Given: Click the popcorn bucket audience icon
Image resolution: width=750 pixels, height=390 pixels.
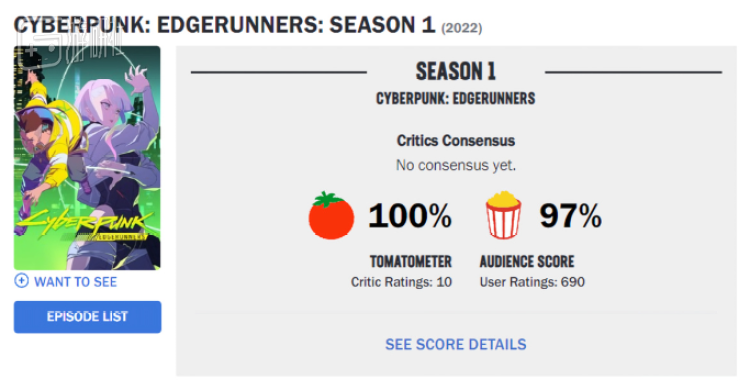Looking at the screenshot, I should [x=503, y=215].
